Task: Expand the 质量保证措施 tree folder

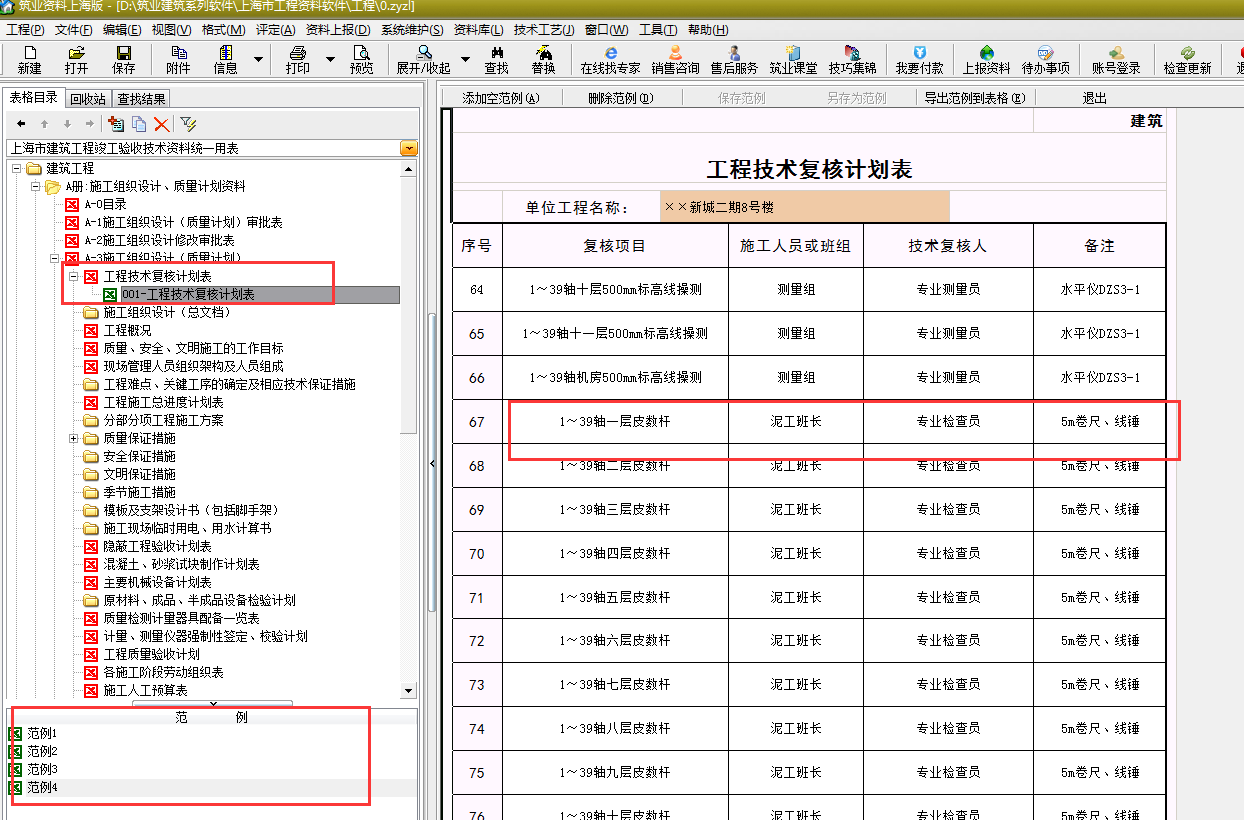Action: point(74,439)
